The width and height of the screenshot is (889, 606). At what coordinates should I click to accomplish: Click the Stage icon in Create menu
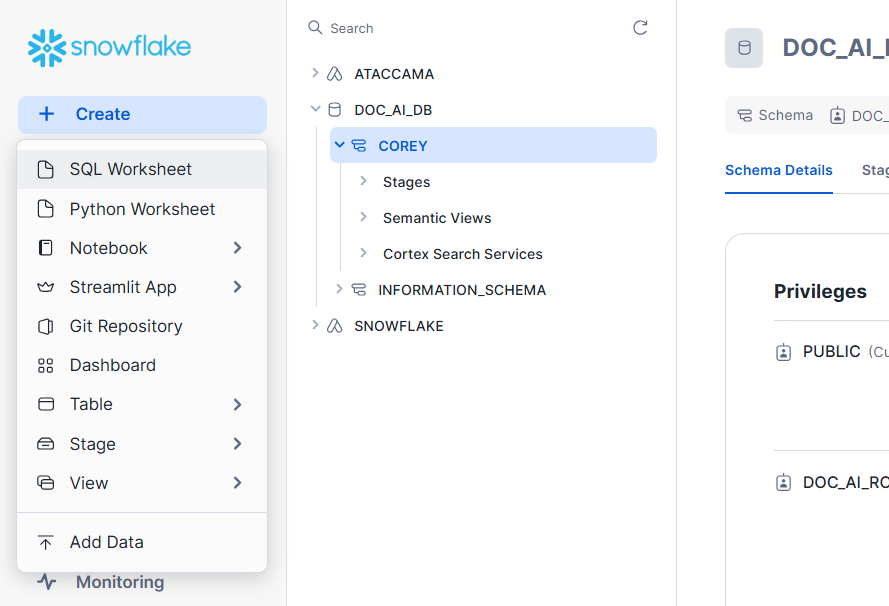tap(46, 443)
